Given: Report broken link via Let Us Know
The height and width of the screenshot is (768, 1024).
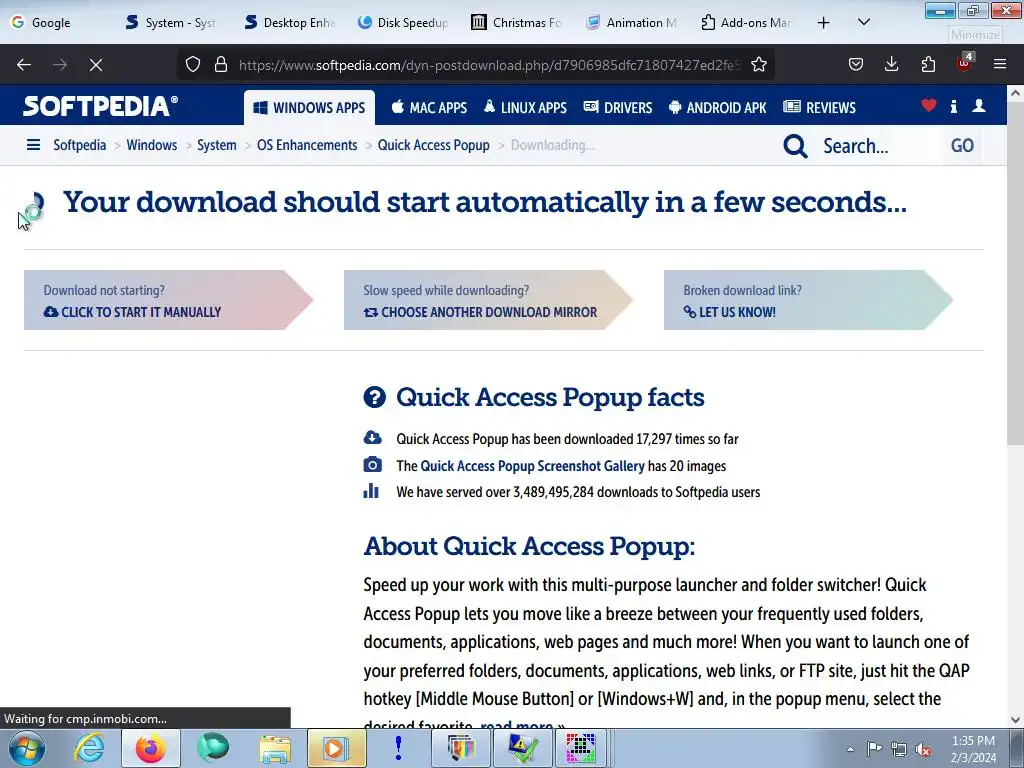Looking at the screenshot, I should coord(808,300).
